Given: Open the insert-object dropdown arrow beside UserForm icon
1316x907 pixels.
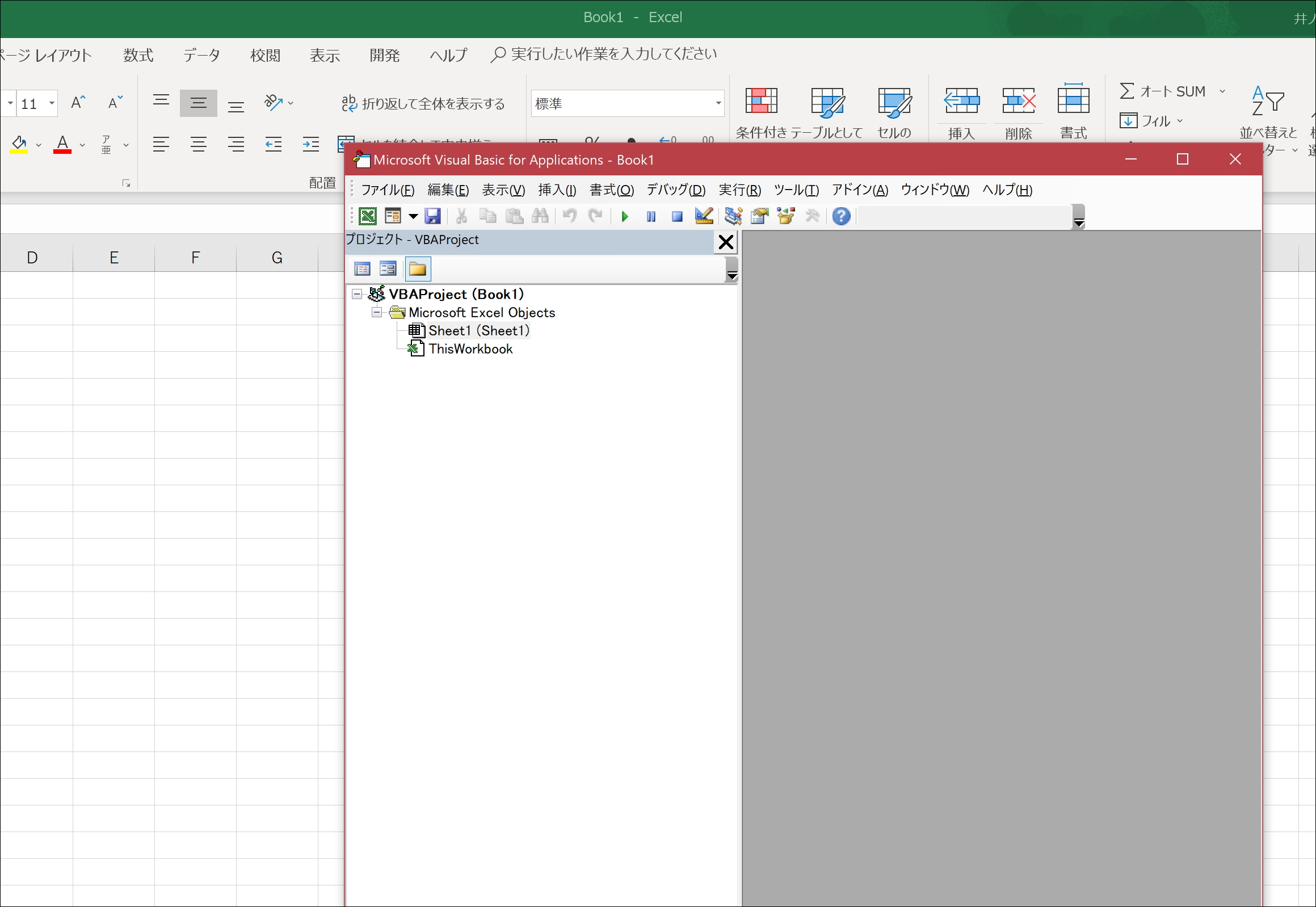Looking at the screenshot, I should (413, 216).
